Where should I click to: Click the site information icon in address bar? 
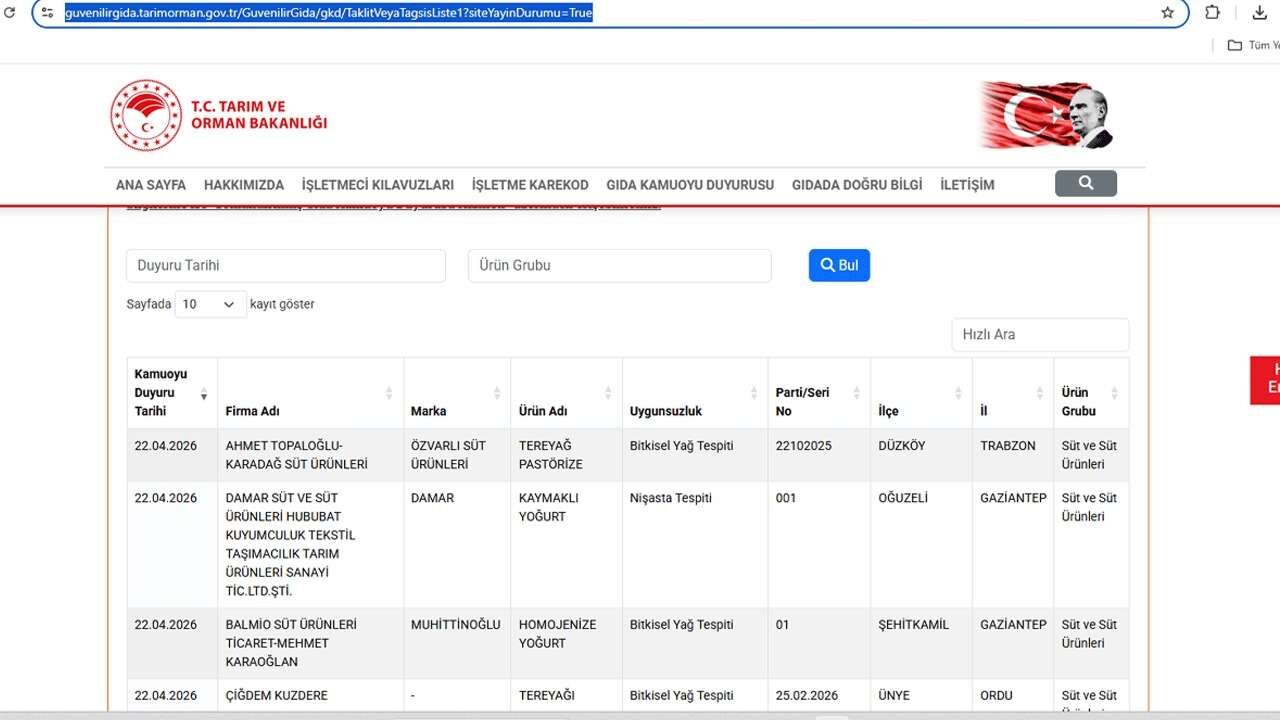47,13
